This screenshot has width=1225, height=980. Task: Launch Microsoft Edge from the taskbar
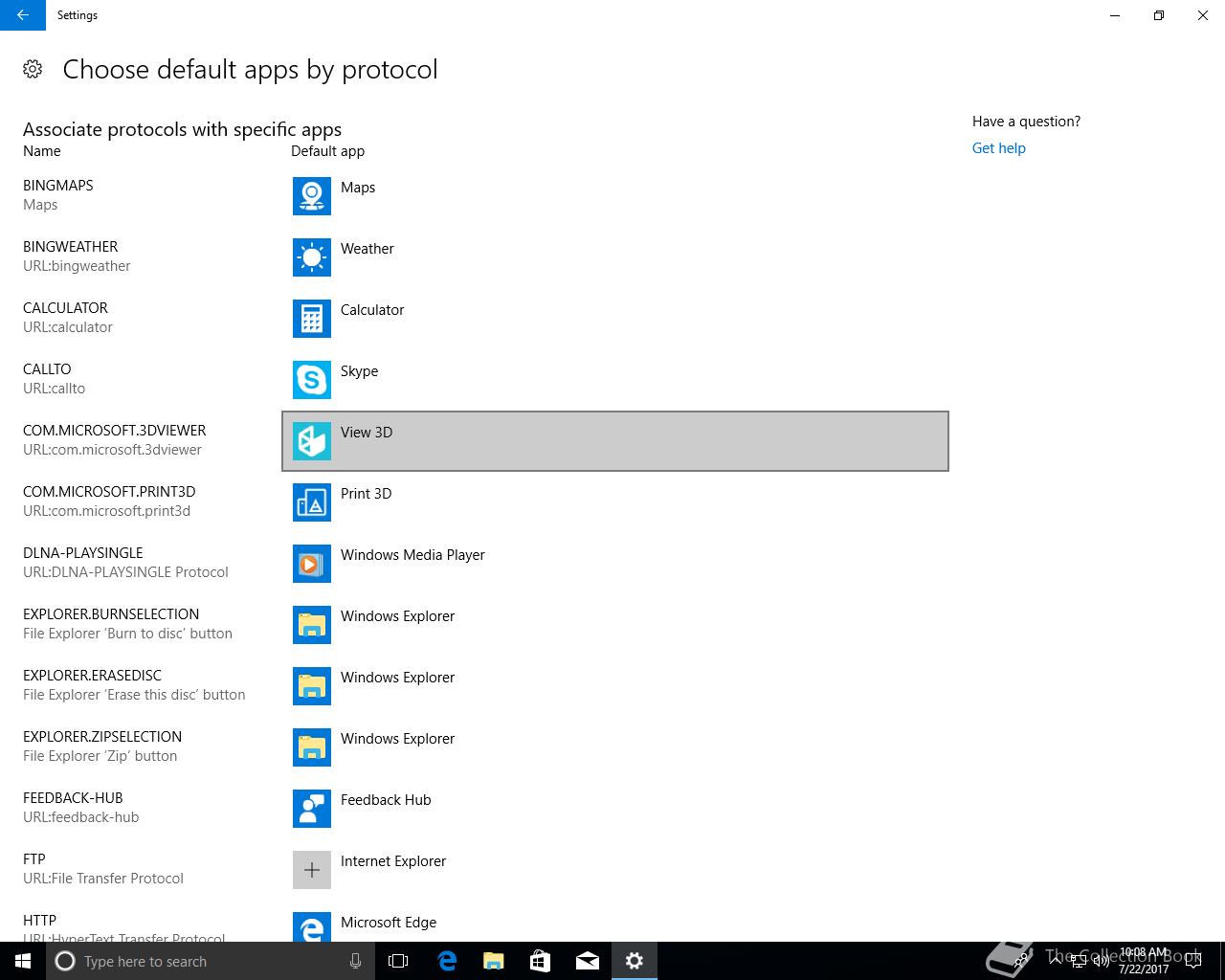tap(447, 961)
